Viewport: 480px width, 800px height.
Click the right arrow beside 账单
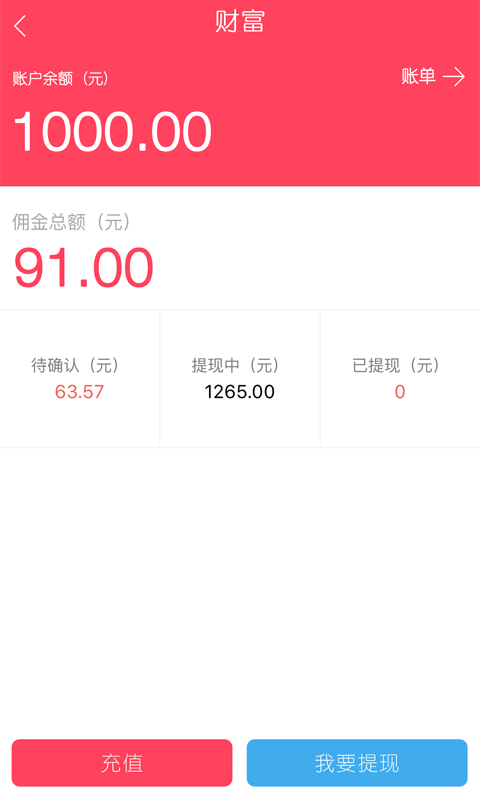pos(454,77)
